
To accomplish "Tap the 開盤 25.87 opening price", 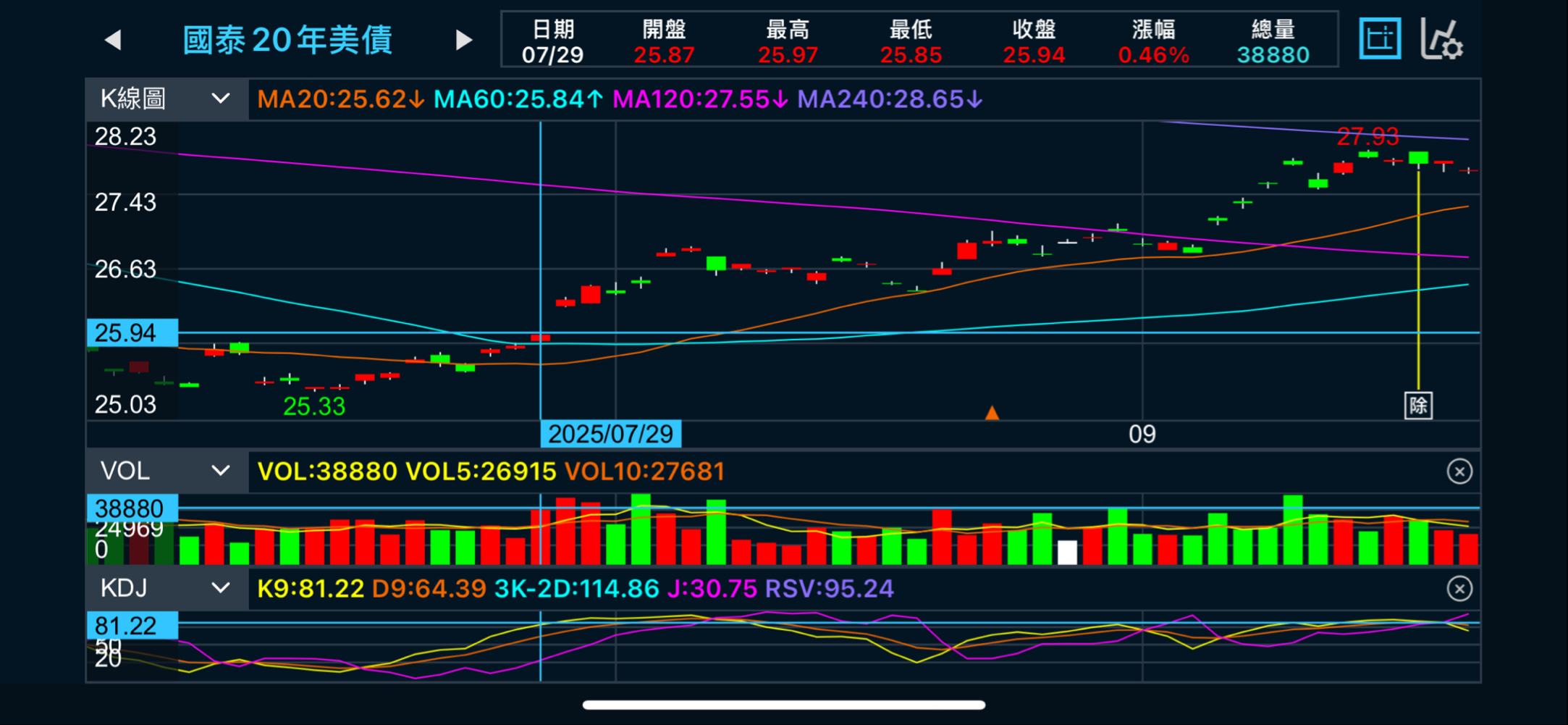I will point(664,41).
